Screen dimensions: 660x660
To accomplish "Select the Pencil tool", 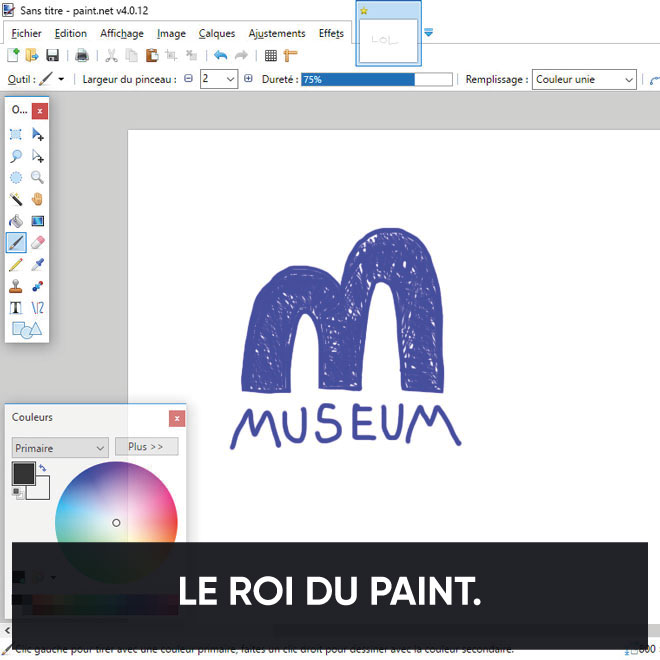I will coord(16,265).
